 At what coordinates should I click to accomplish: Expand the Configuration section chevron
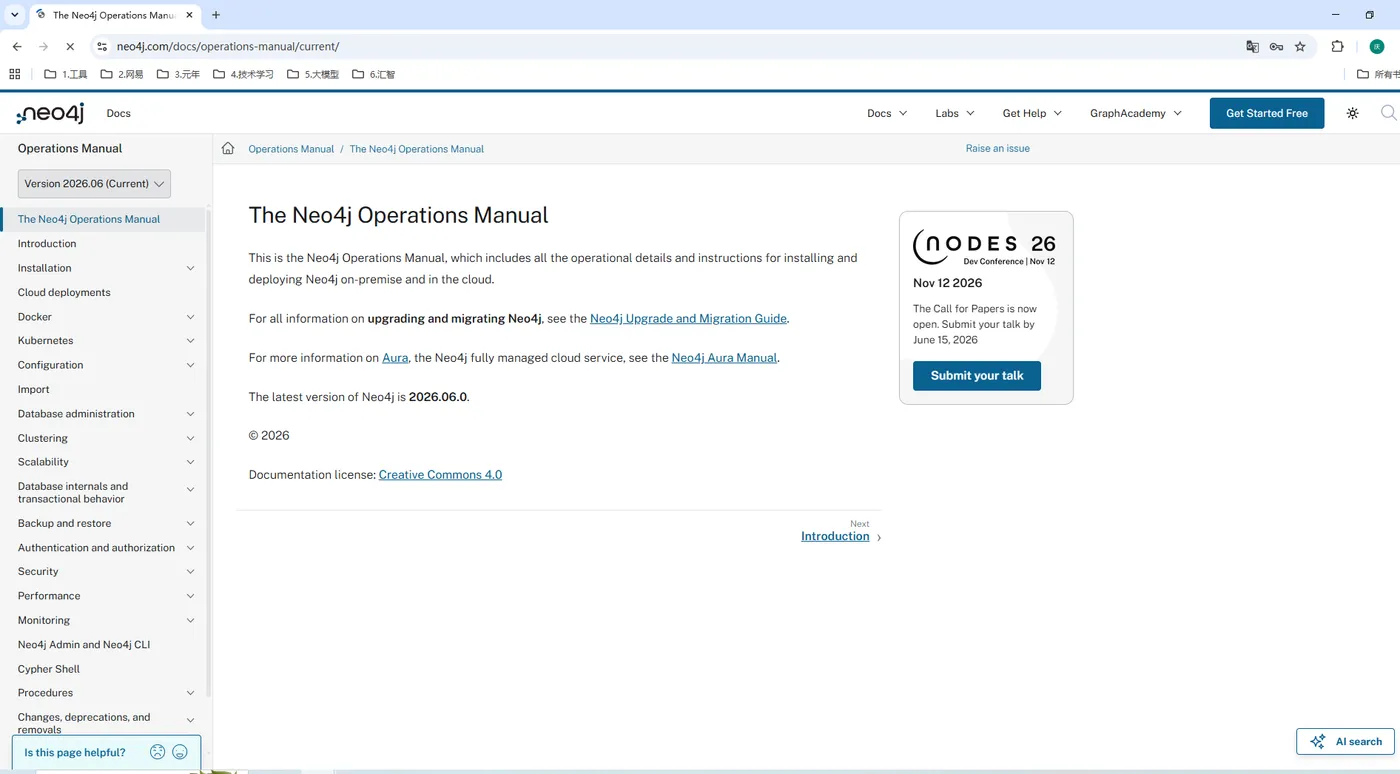pos(191,365)
